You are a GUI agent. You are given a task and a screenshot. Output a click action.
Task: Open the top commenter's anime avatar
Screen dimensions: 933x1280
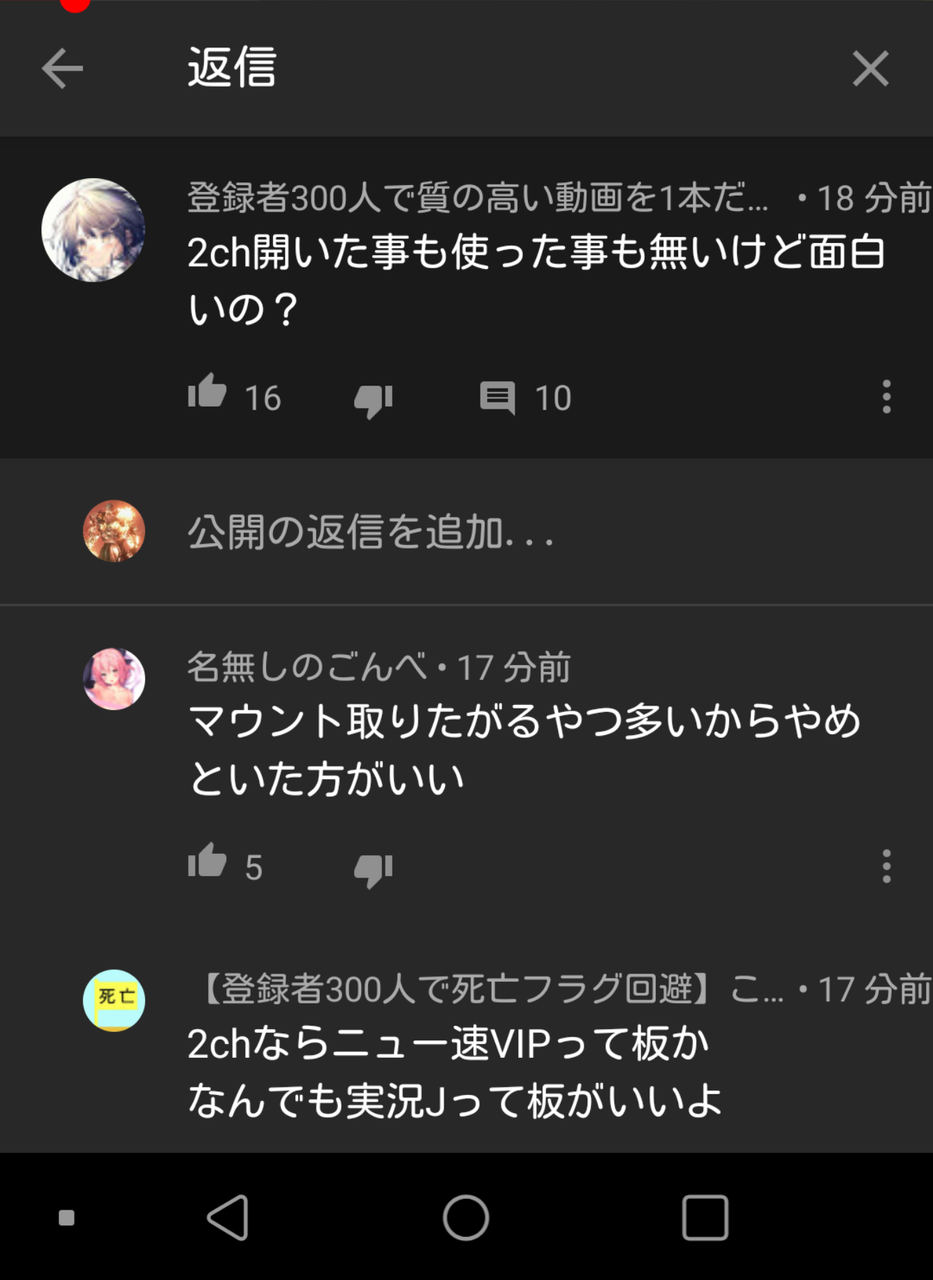pos(93,230)
